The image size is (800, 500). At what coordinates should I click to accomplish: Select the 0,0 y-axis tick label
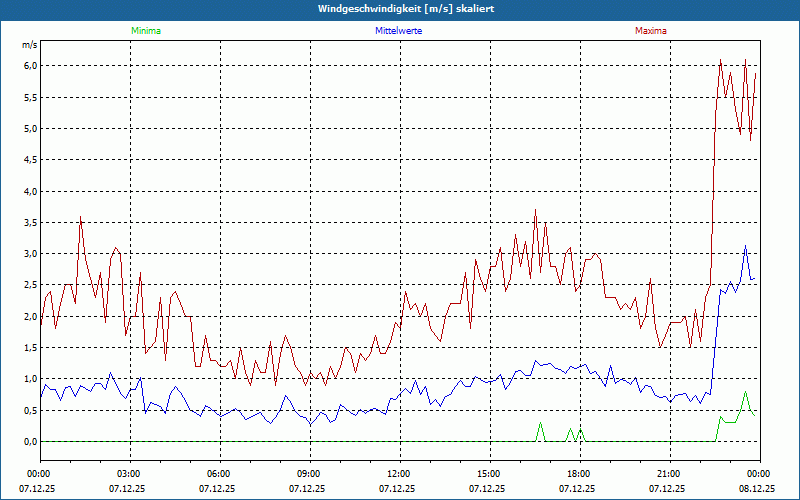29,442
